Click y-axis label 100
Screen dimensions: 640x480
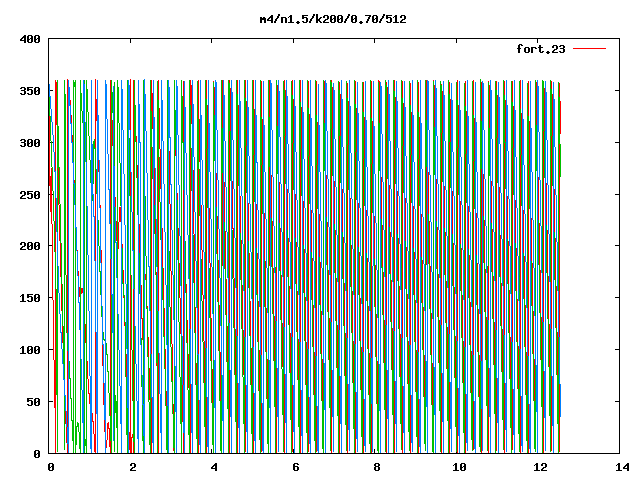(x=30, y=350)
